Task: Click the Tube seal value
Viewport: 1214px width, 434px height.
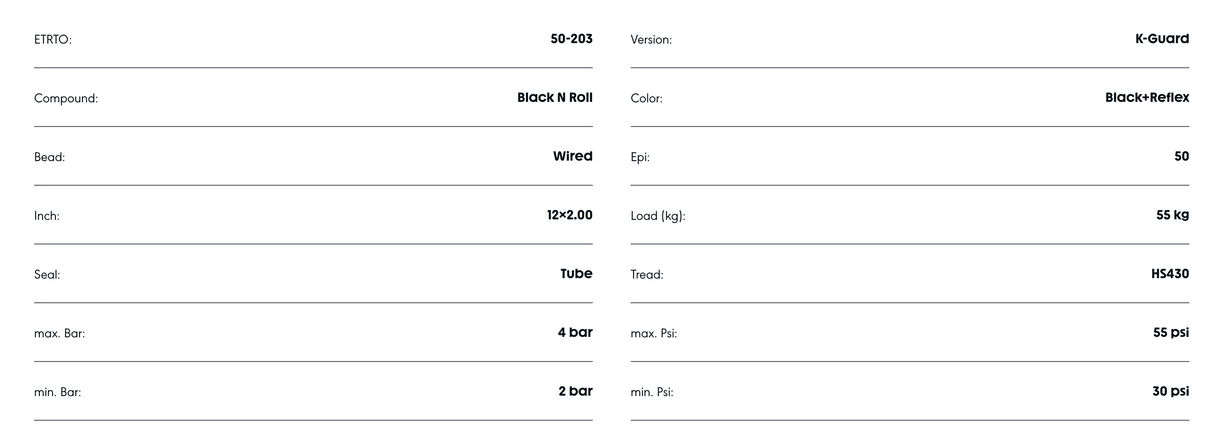Action: point(576,273)
